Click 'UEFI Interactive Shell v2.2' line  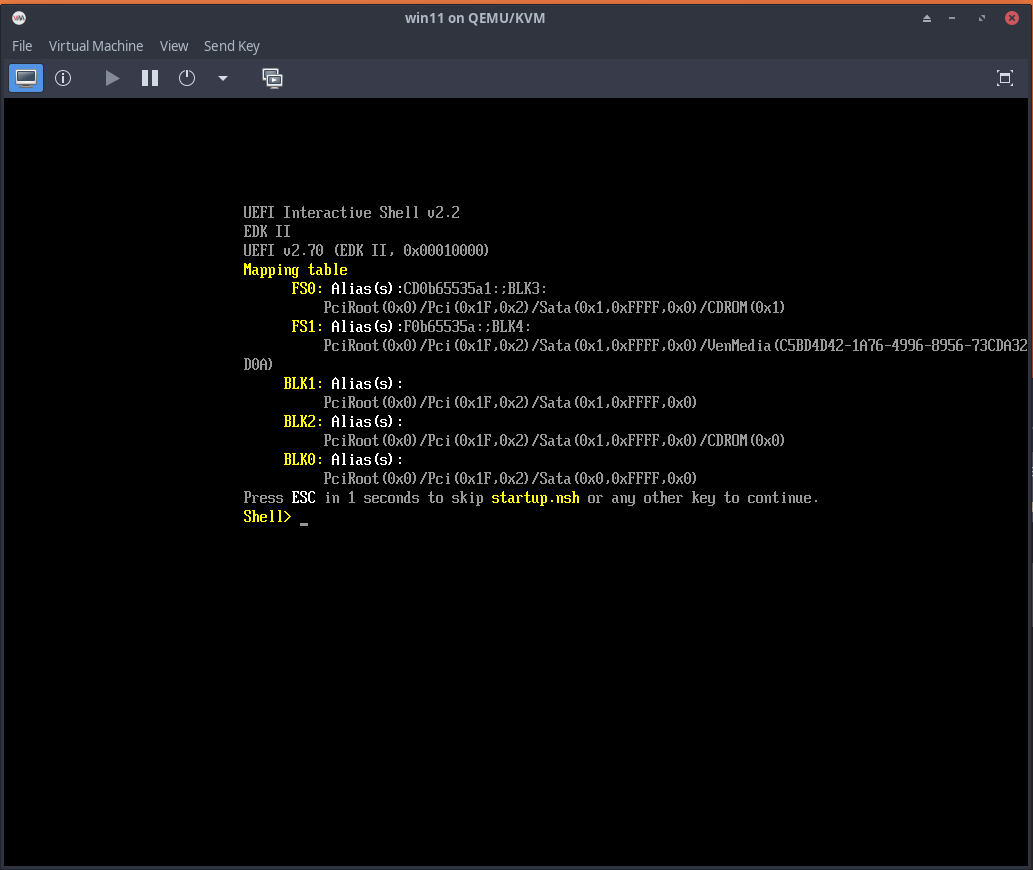click(x=351, y=213)
